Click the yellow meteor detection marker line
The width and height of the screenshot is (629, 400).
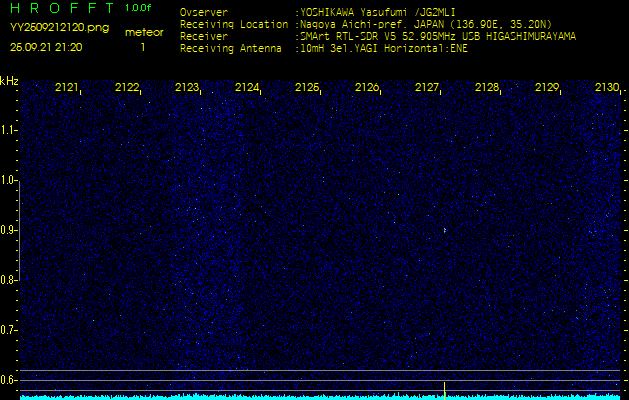(x=444, y=389)
